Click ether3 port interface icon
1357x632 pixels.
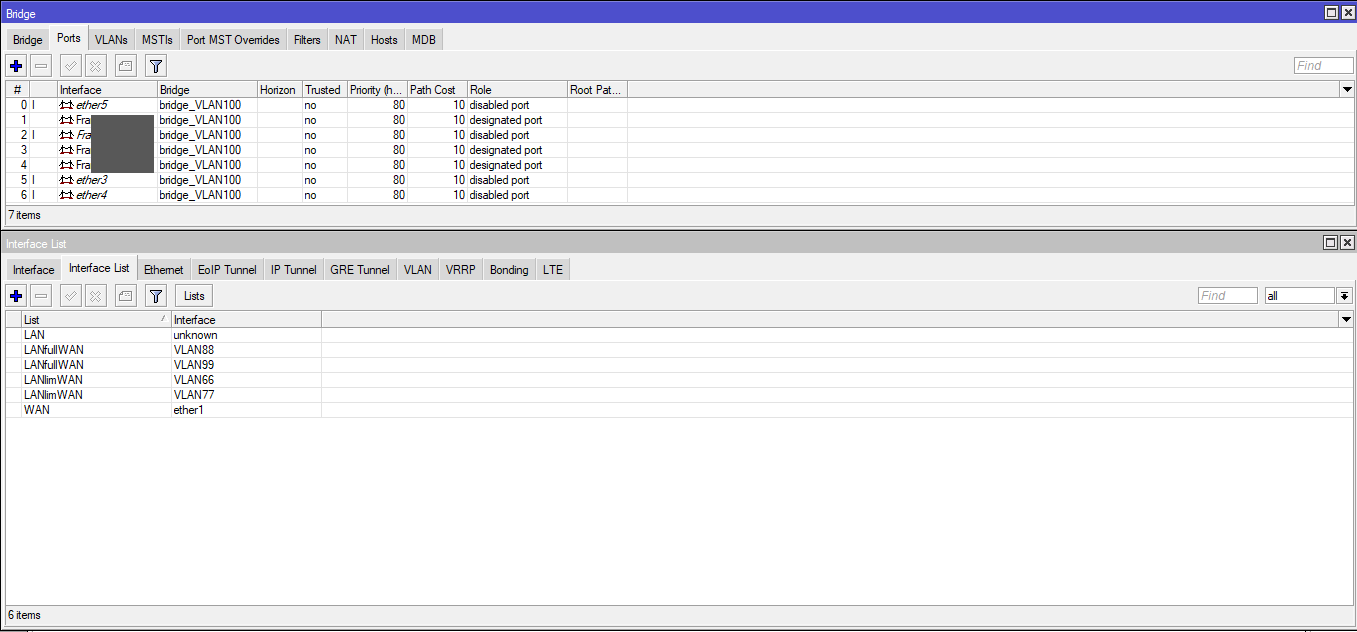(x=66, y=180)
